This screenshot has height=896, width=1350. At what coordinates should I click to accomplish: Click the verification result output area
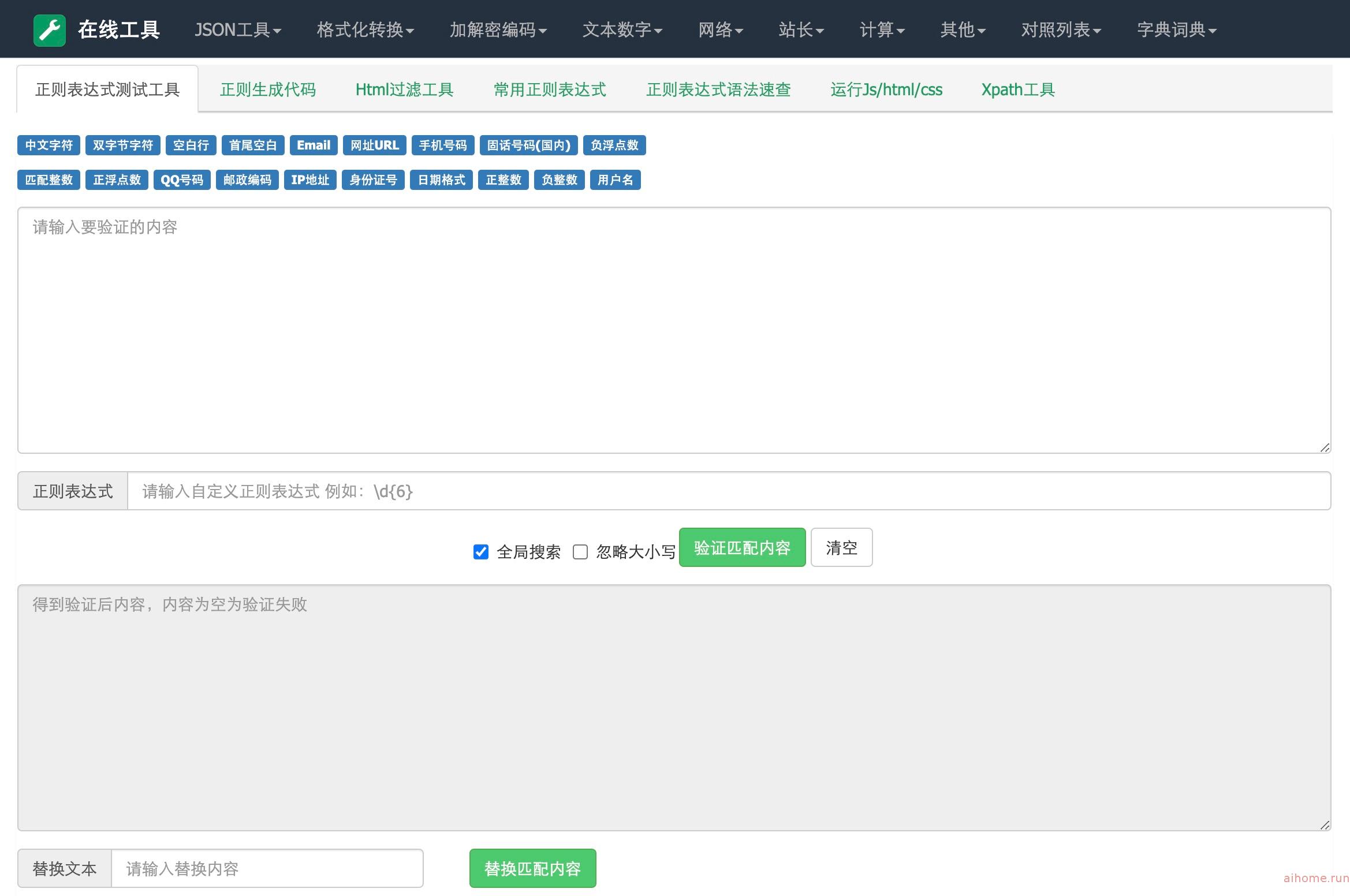point(674,708)
